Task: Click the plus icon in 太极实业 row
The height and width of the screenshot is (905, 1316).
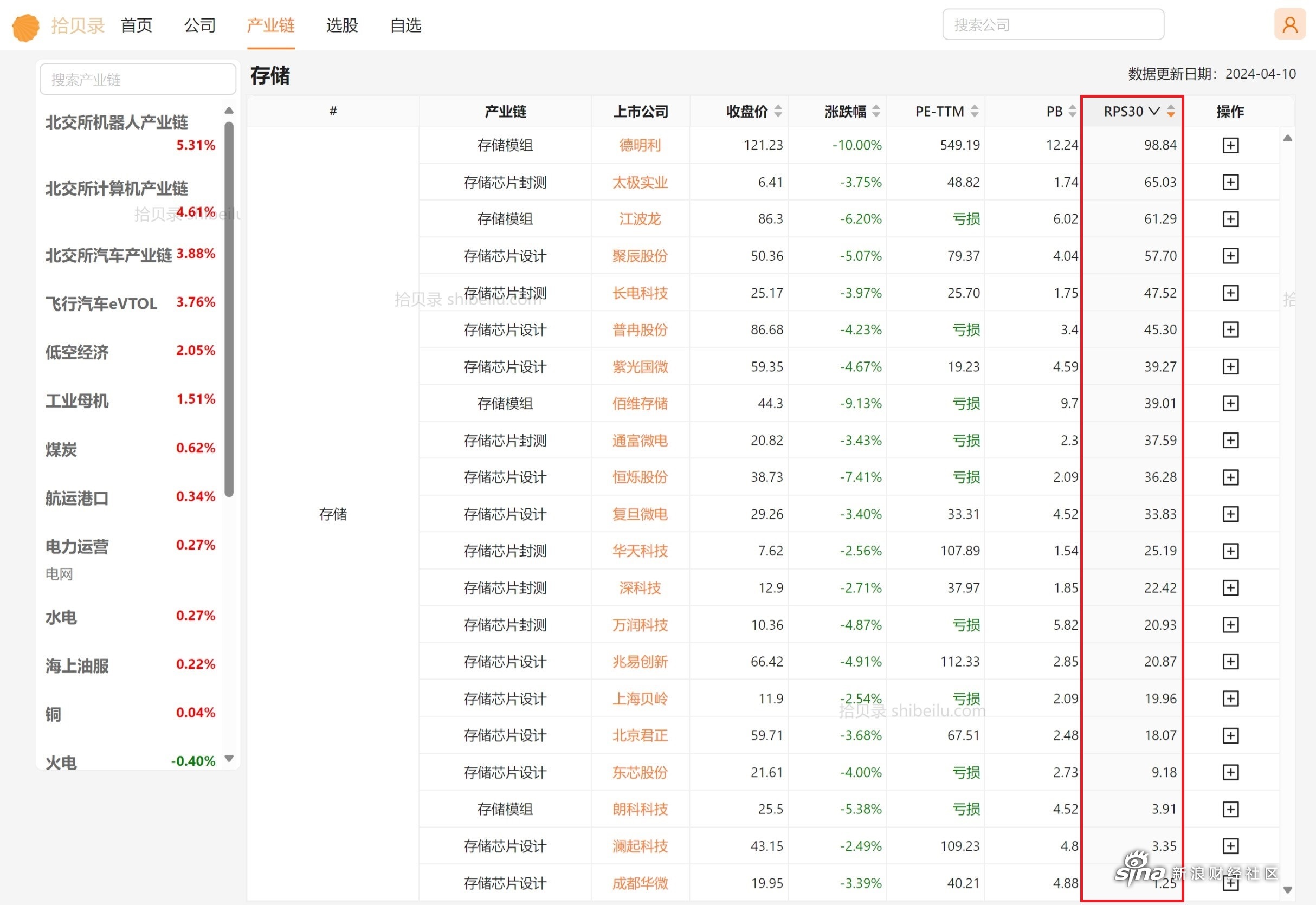Action: pos(1230,182)
